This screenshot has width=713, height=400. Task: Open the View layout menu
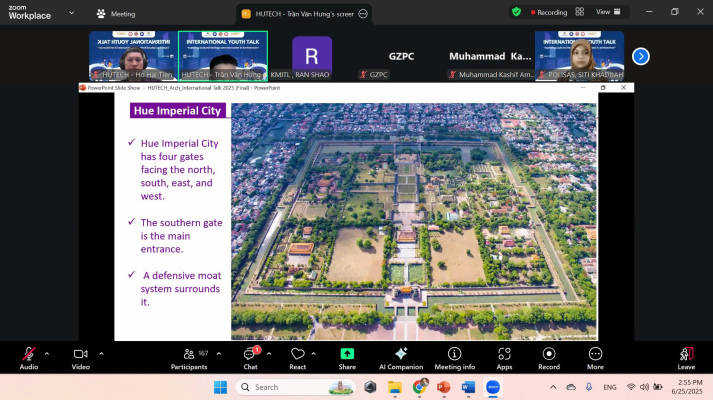606,12
